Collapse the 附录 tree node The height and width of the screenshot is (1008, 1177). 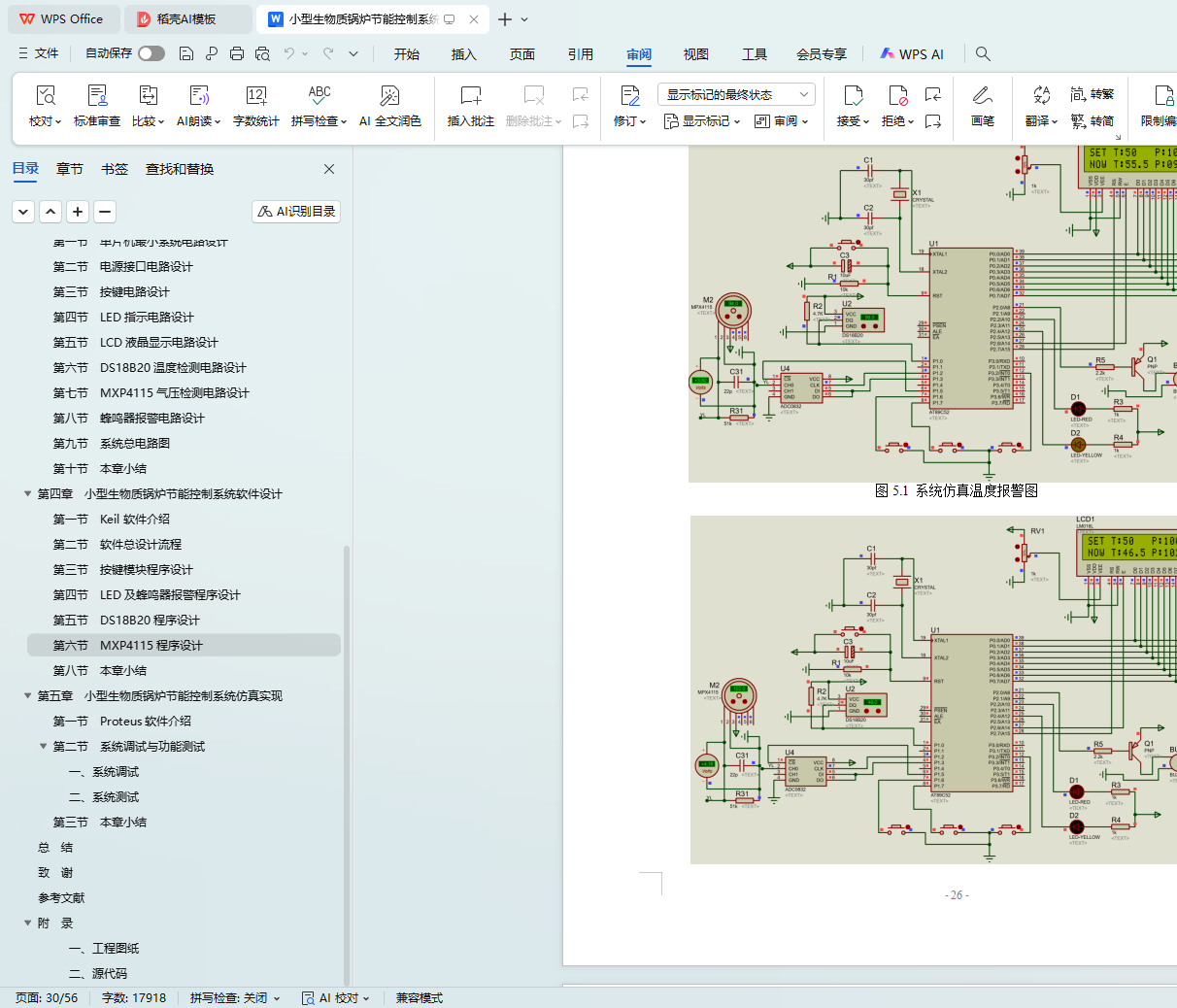click(x=28, y=924)
